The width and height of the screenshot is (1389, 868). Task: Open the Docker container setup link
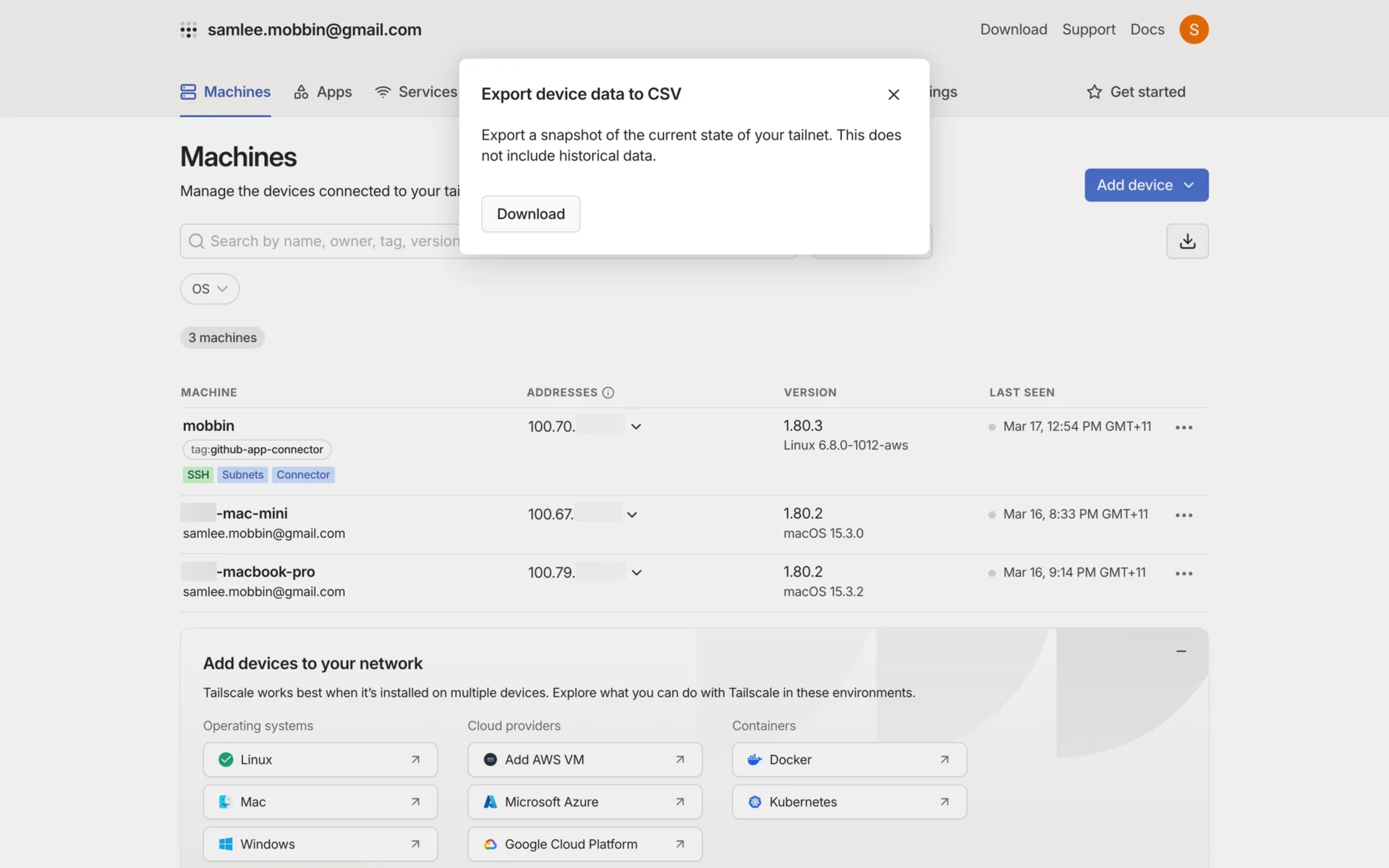tap(849, 759)
